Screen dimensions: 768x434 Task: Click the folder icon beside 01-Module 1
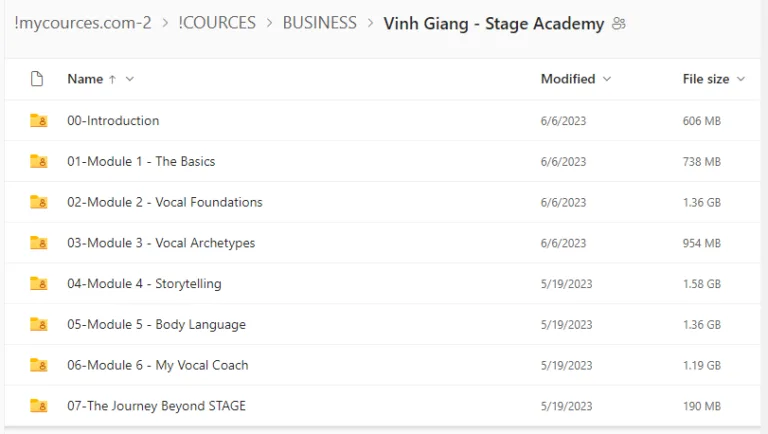click(39, 161)
